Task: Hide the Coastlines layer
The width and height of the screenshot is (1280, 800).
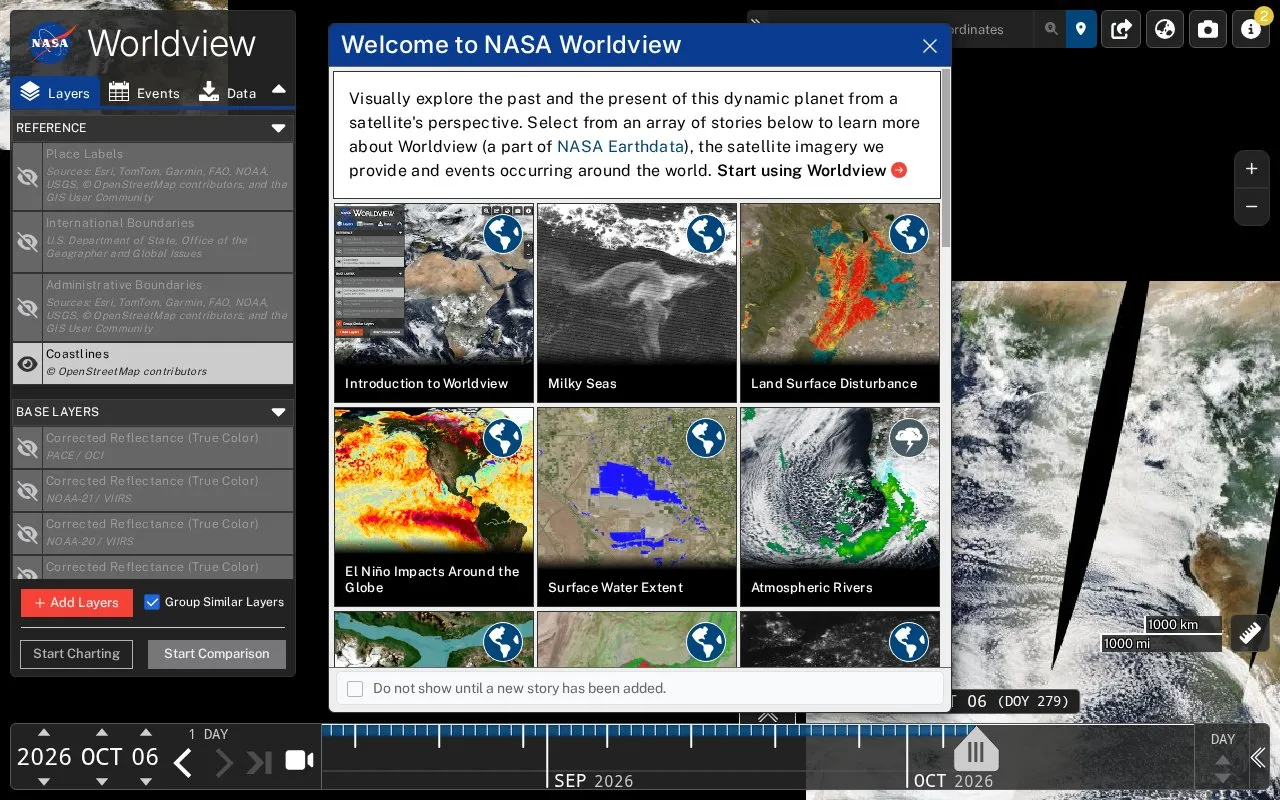Action: [x=27, y=364]
